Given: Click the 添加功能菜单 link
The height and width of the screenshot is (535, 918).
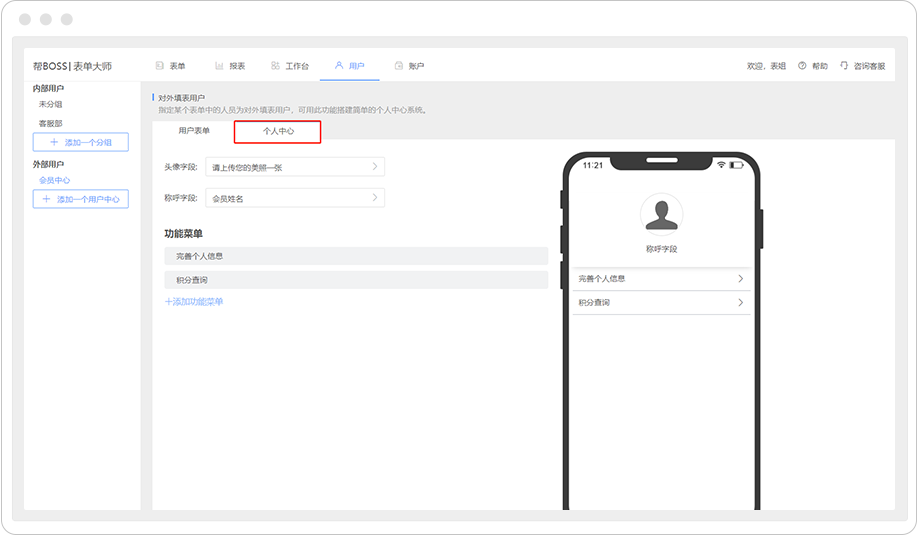Looking at the screenshot, I should 194,301.
